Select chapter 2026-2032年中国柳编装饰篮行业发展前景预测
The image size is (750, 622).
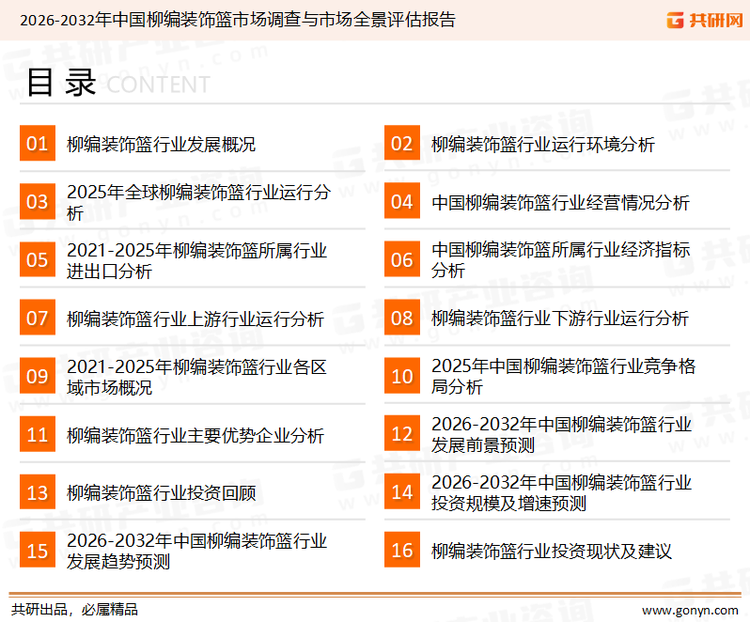(562, 434)
